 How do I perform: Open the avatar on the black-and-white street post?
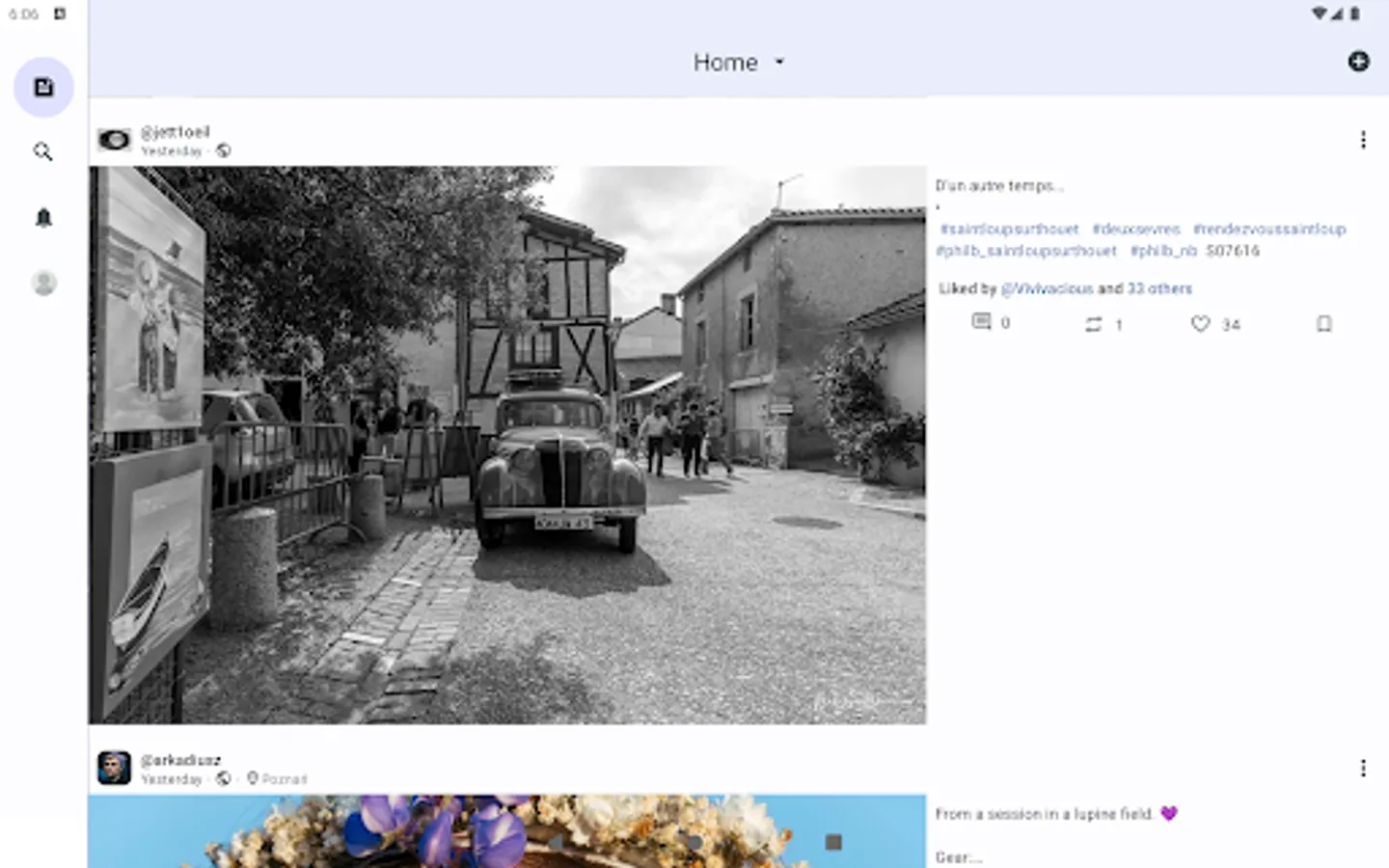pos(114,141)
